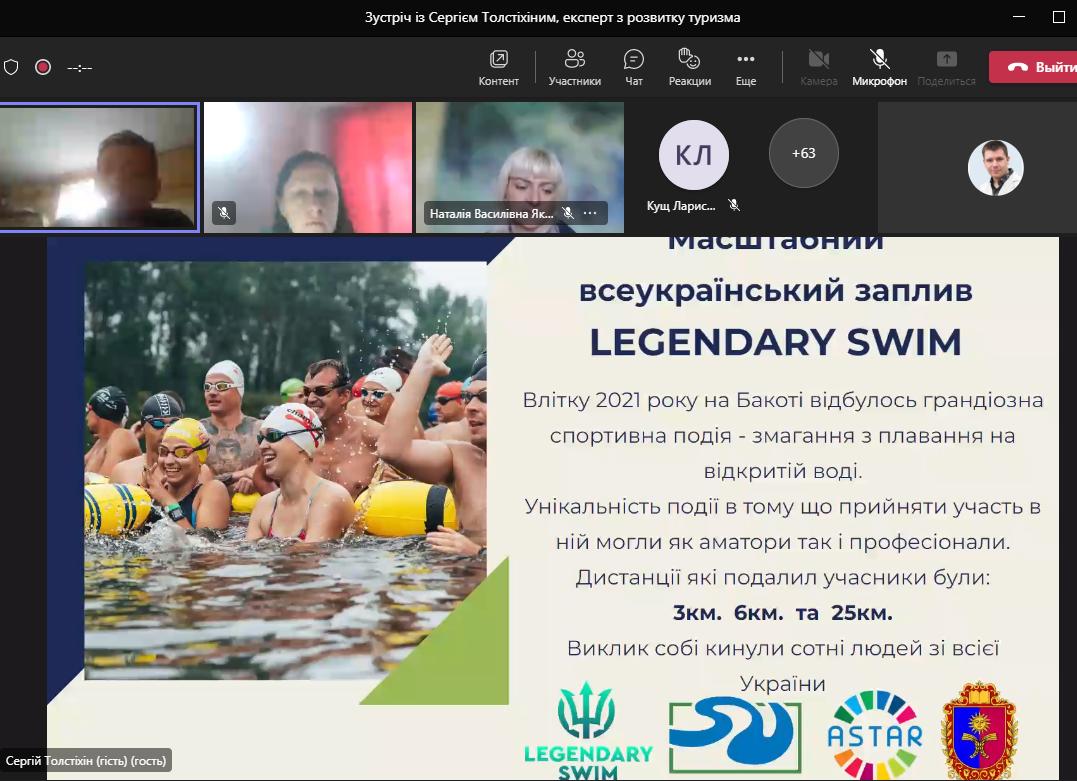Image resolution: width=1077 pixels, height=781 pixels.
Task: Click the Legendary Swim logo on slide
Action: 588,730
